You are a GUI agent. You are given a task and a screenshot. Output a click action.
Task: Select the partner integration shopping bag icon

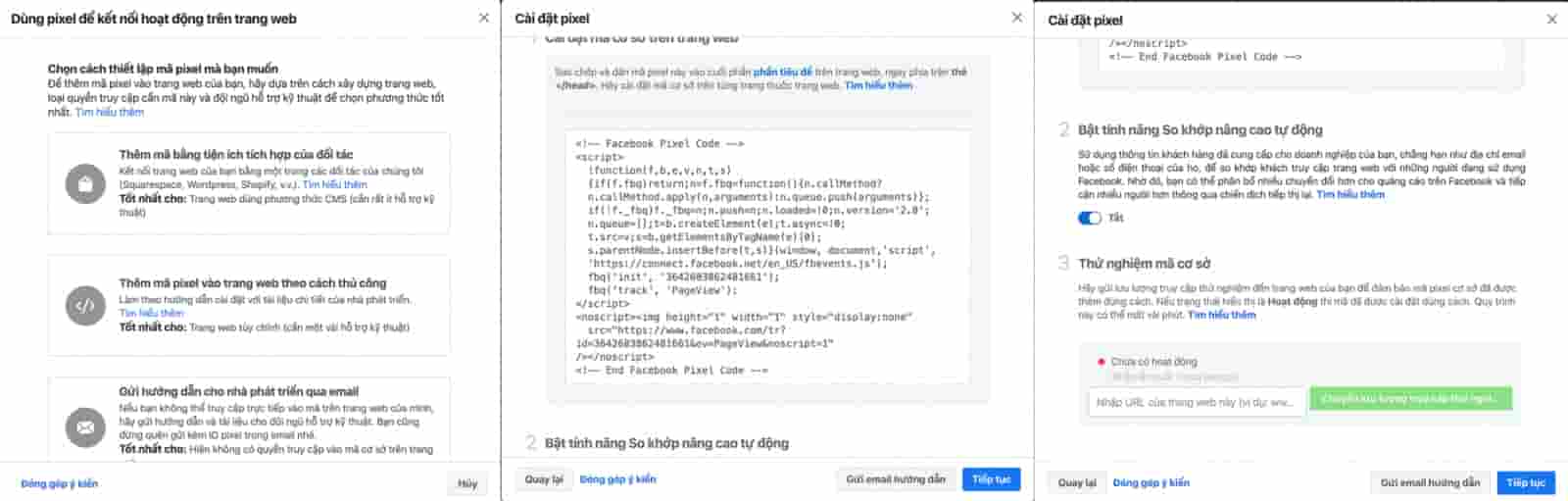coord(85,184)
